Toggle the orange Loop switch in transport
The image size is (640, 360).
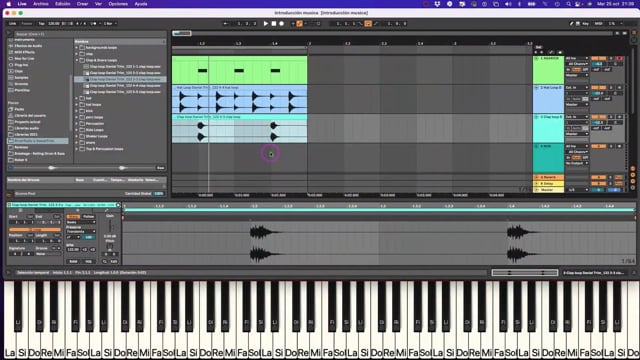[368, 24]
